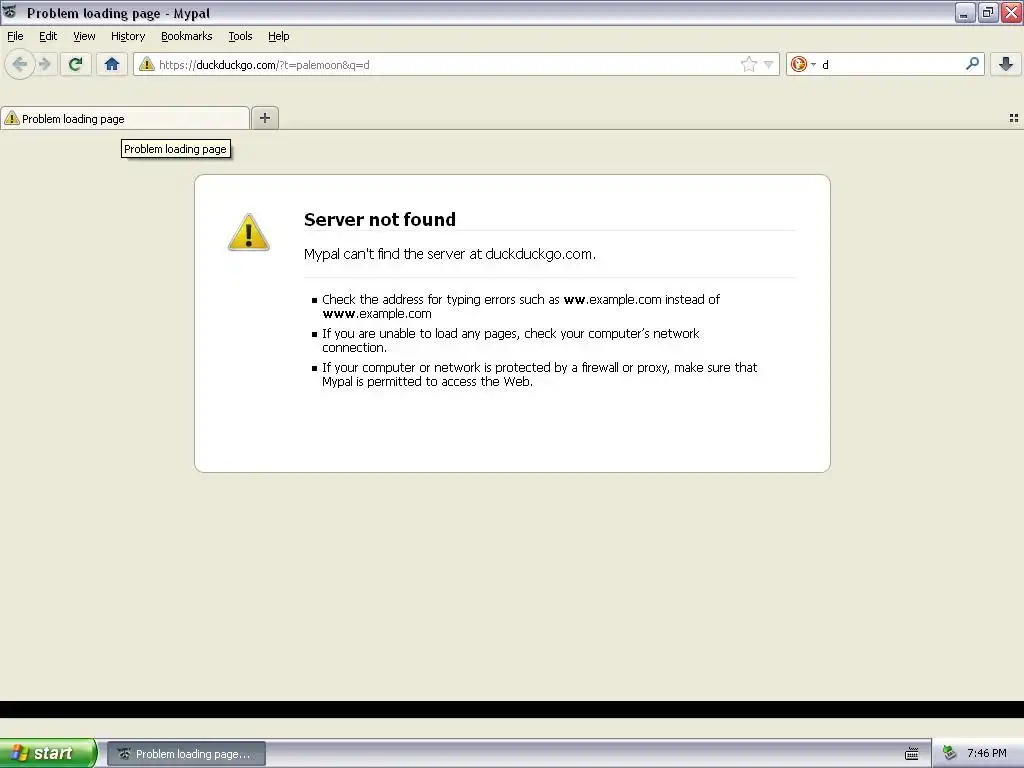This screenshot has height=768, width=1024.
Task: Close the Mypal window
Action: (1012, 12)
